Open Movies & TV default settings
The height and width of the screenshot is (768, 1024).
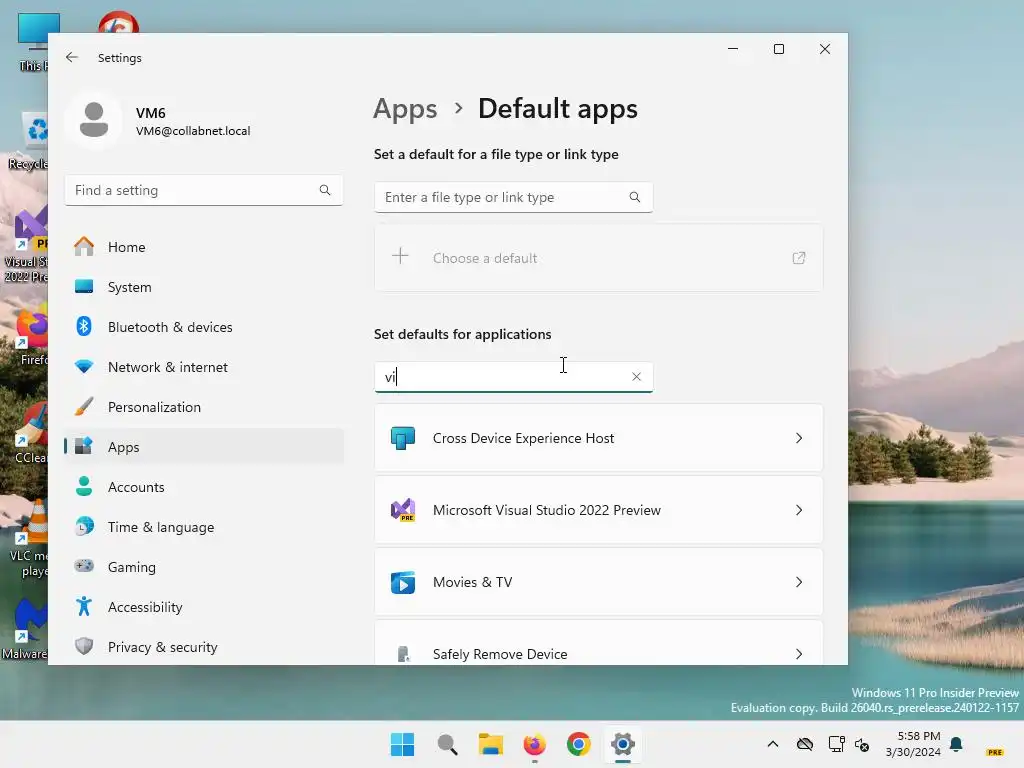click(598, 582)
